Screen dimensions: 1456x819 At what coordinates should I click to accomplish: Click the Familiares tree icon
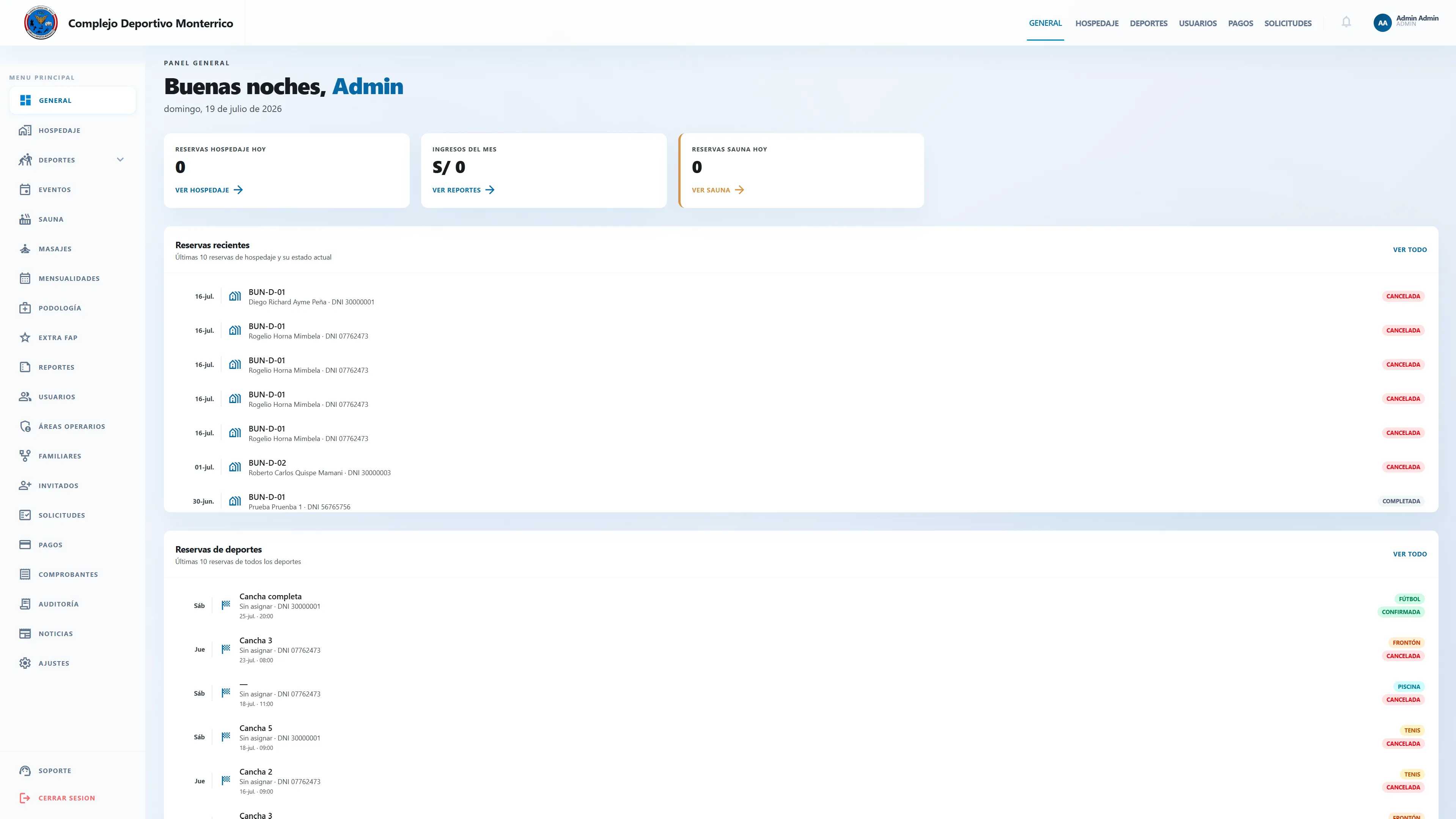coord(25,456)
